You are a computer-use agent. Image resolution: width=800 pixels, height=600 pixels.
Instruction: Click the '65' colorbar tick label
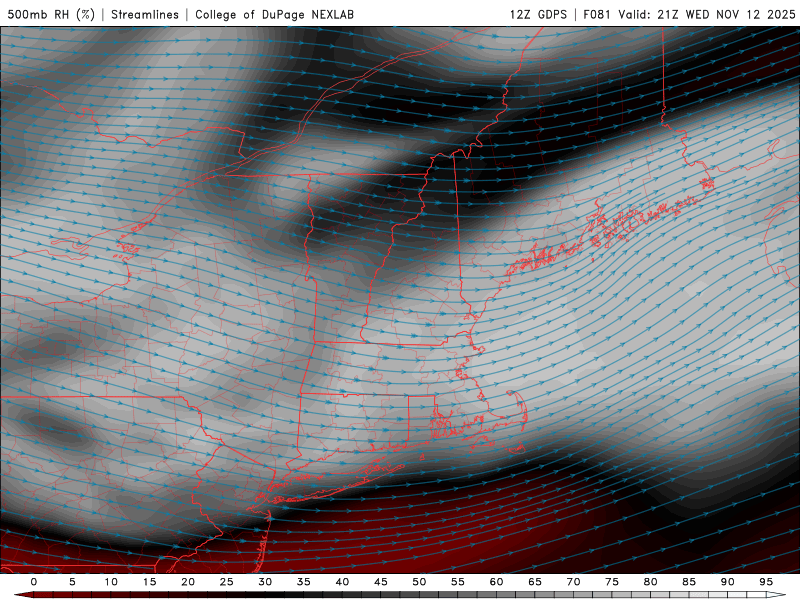pyautogui.click(x=535, y=582)
